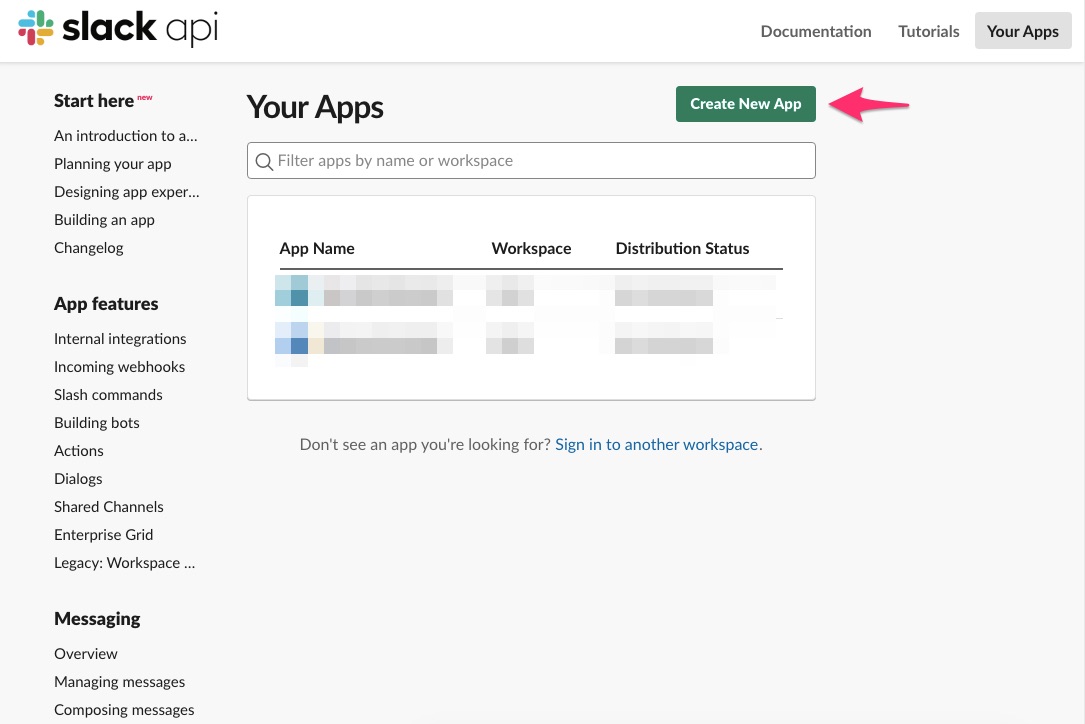
Task: Click the search magnifier icon in filter box
Action: coord(264,161)
